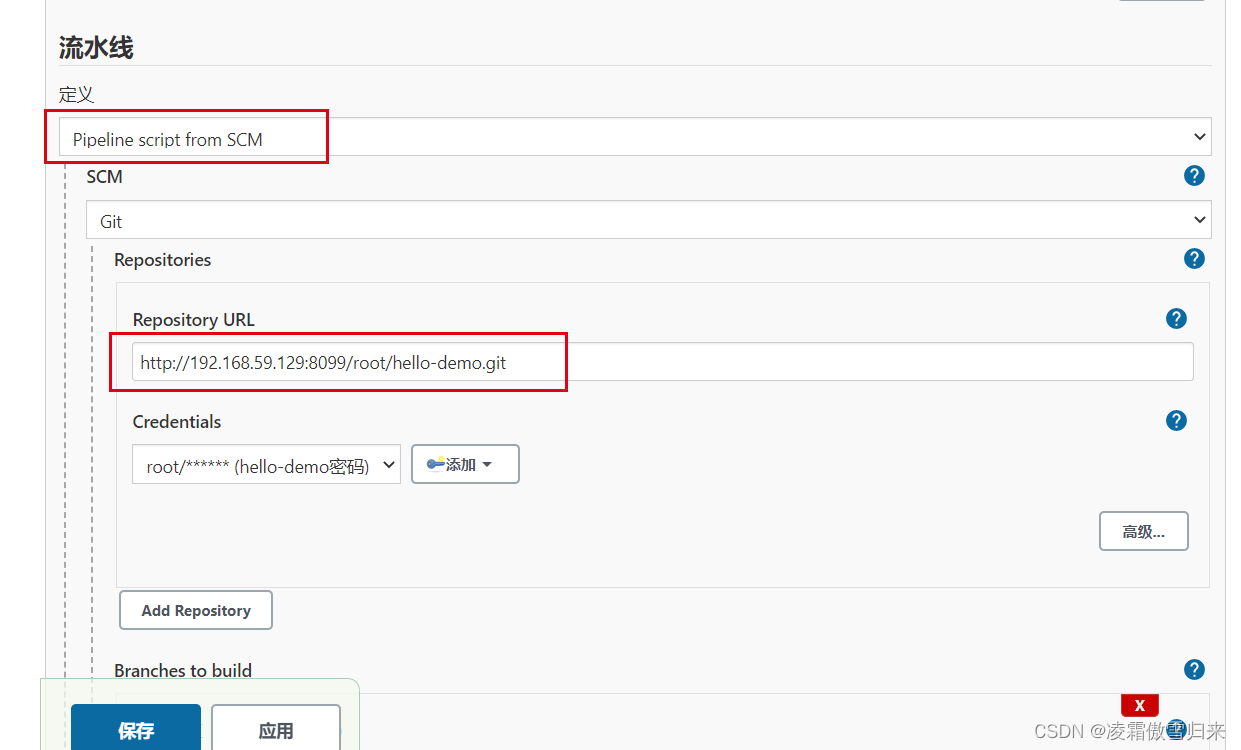Image resolution: width=1241 pixels, height=750 pixels.
Task: Click the red X delete branch button
Action: (1139, 705)
